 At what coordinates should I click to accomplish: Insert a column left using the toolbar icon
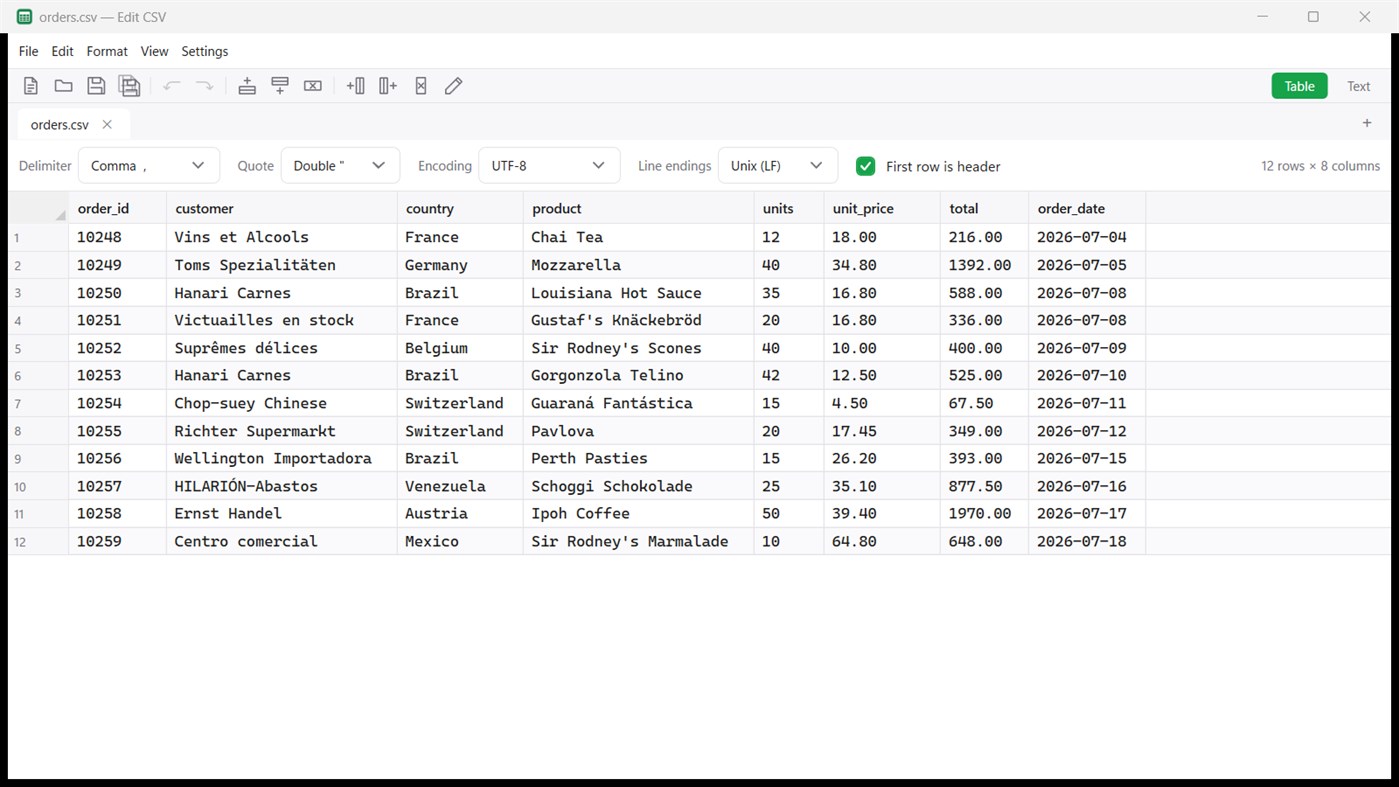pos(355,86)
